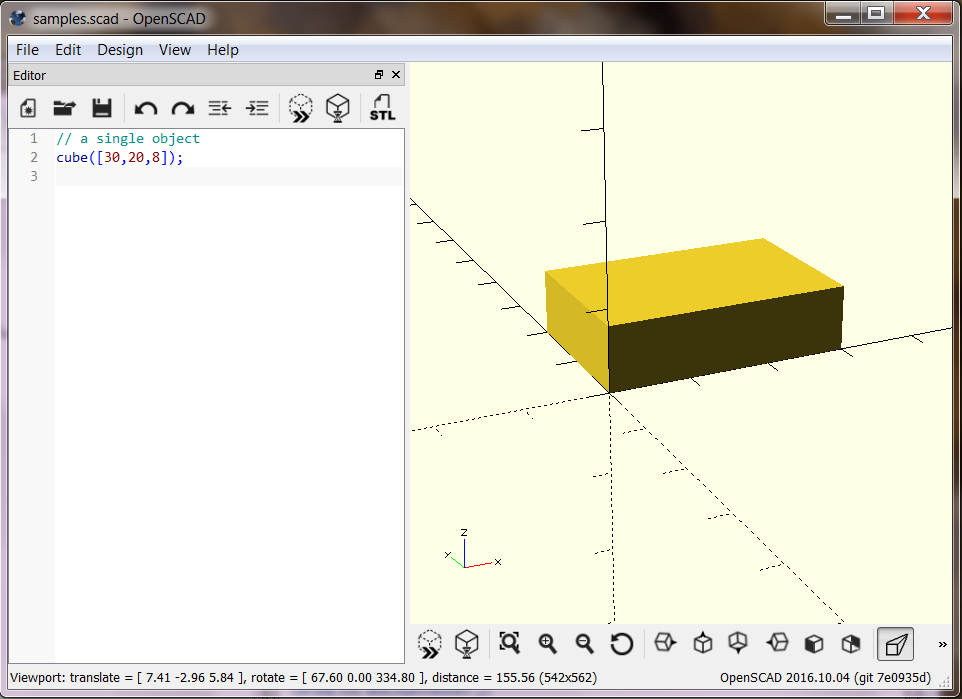
Task: Click the XYZ axis orientation indicator
Action: click(x=472, y=549)
